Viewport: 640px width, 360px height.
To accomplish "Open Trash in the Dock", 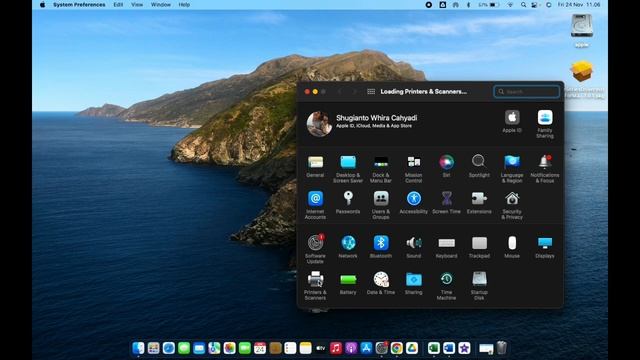I will tap(502, 348).
